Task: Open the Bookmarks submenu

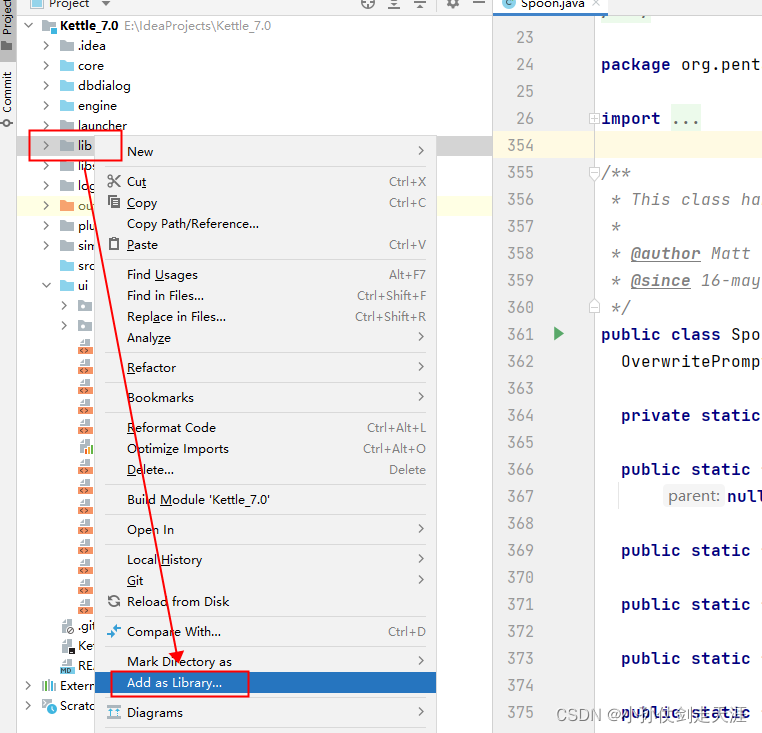Action: (265, 398)
